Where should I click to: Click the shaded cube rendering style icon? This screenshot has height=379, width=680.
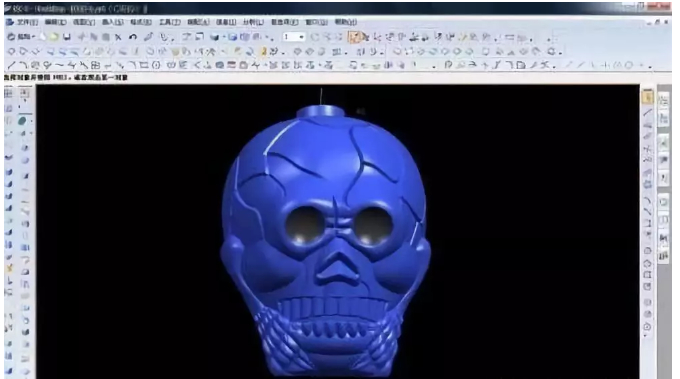point(214,37)
